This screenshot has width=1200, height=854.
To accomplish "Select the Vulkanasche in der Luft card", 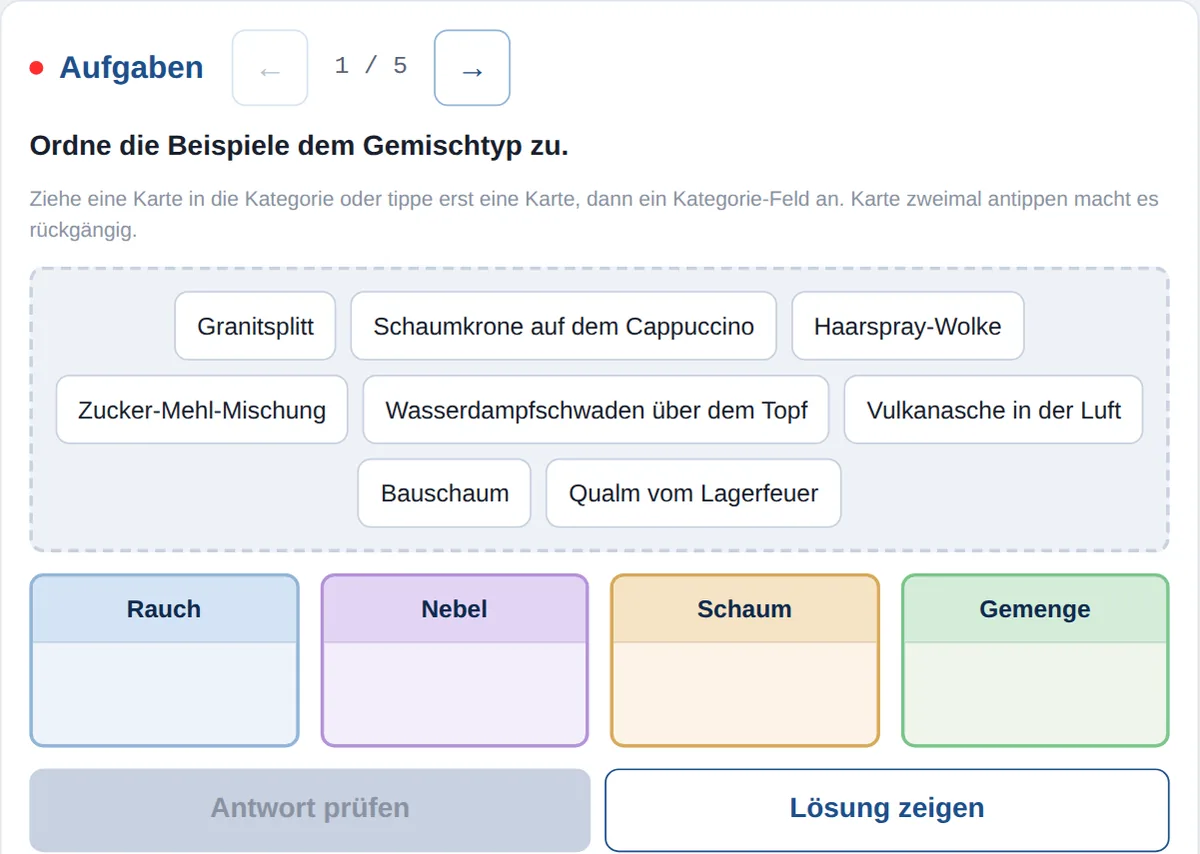I will pyautogui.click(x=993, y=410).
